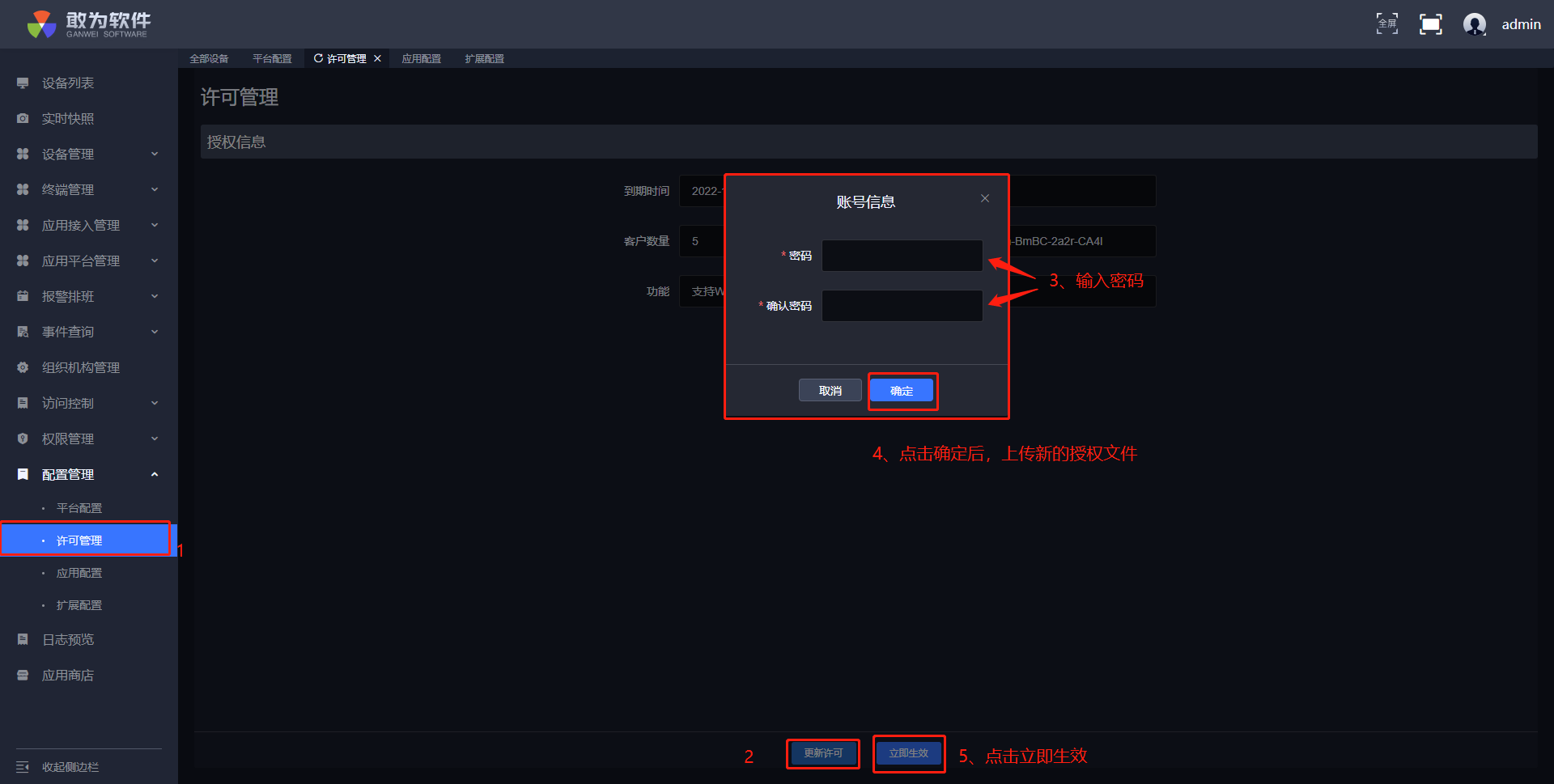Switch to the 全部设备 tab

tap(209, 58)
